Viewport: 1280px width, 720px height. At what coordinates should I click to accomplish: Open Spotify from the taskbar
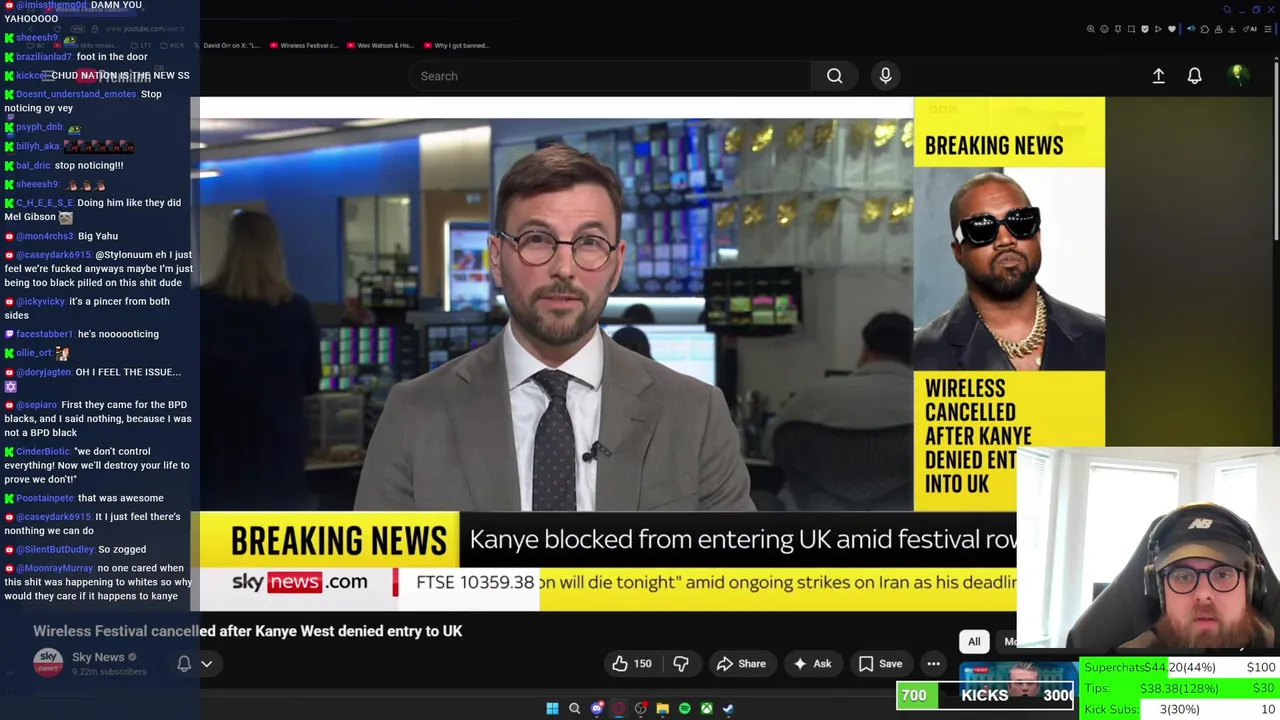click(684, 708)
